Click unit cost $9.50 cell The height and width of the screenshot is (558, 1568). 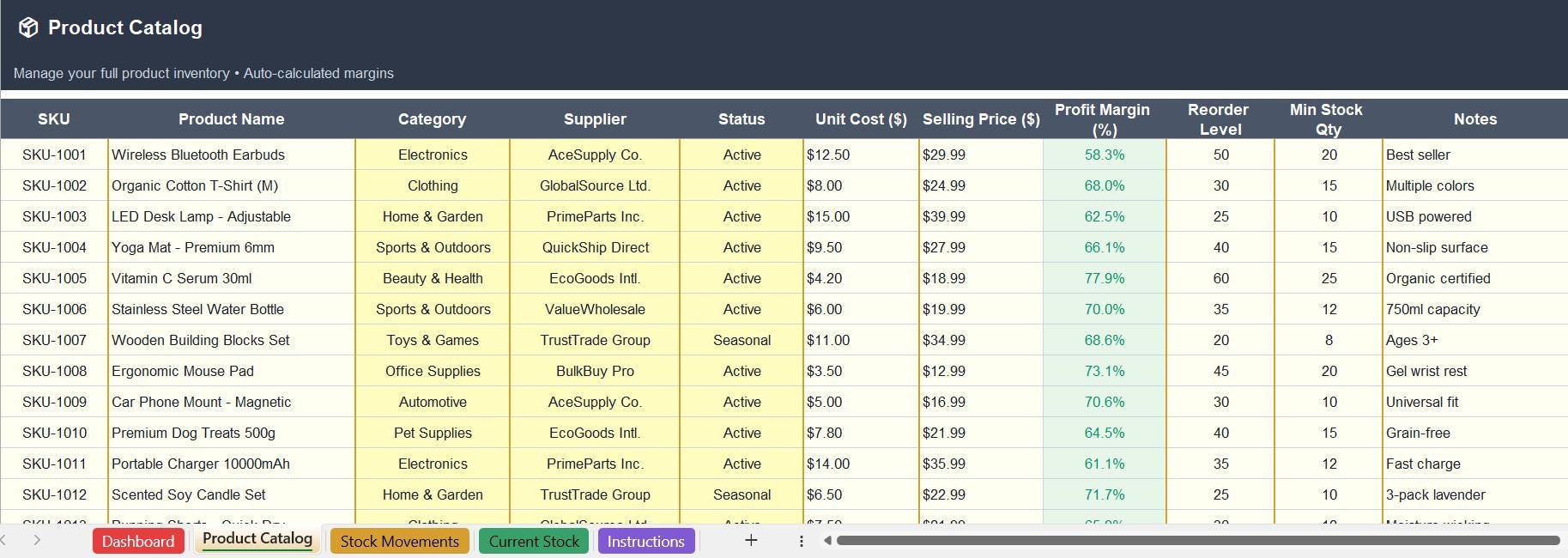click(861, 247)
